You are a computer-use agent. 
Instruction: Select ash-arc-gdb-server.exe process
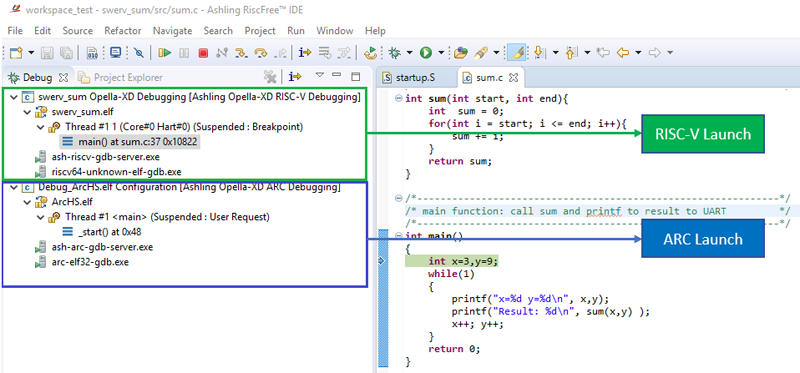(93, 247)
